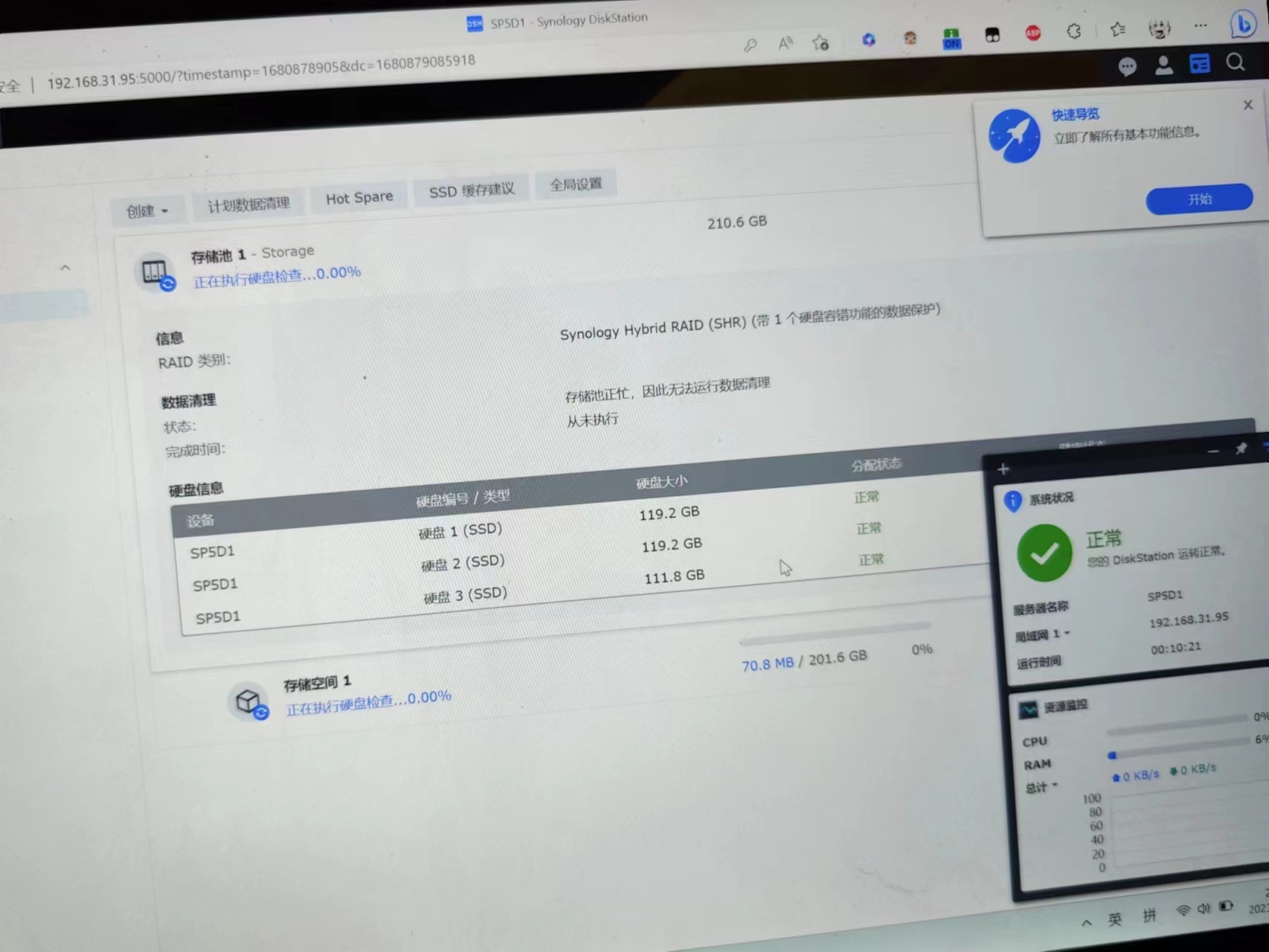Open the browser extensions puzzle icon
Viewport: 1269px width, 952px height.
tap(1073, 31)
